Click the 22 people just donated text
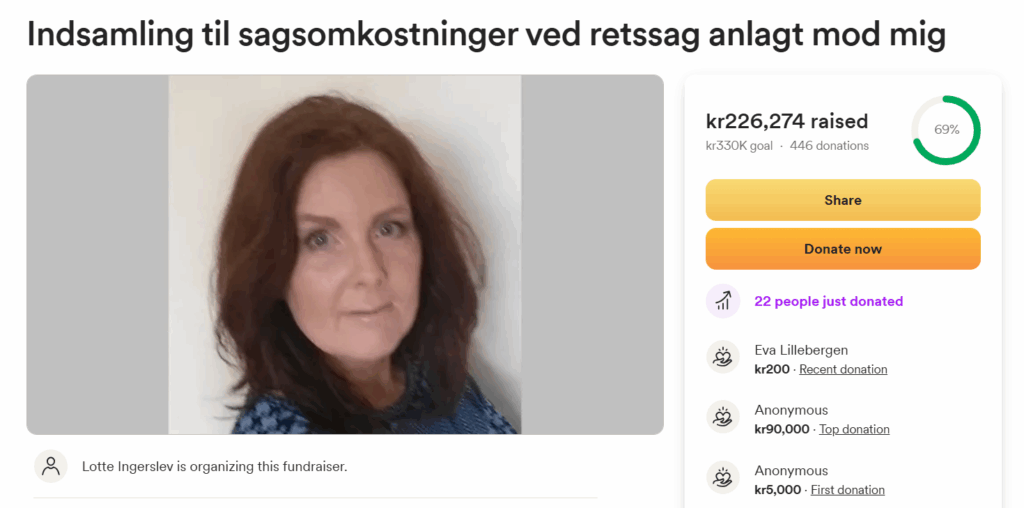This screenshot has width=1024, height=508. tap(829, 301)
